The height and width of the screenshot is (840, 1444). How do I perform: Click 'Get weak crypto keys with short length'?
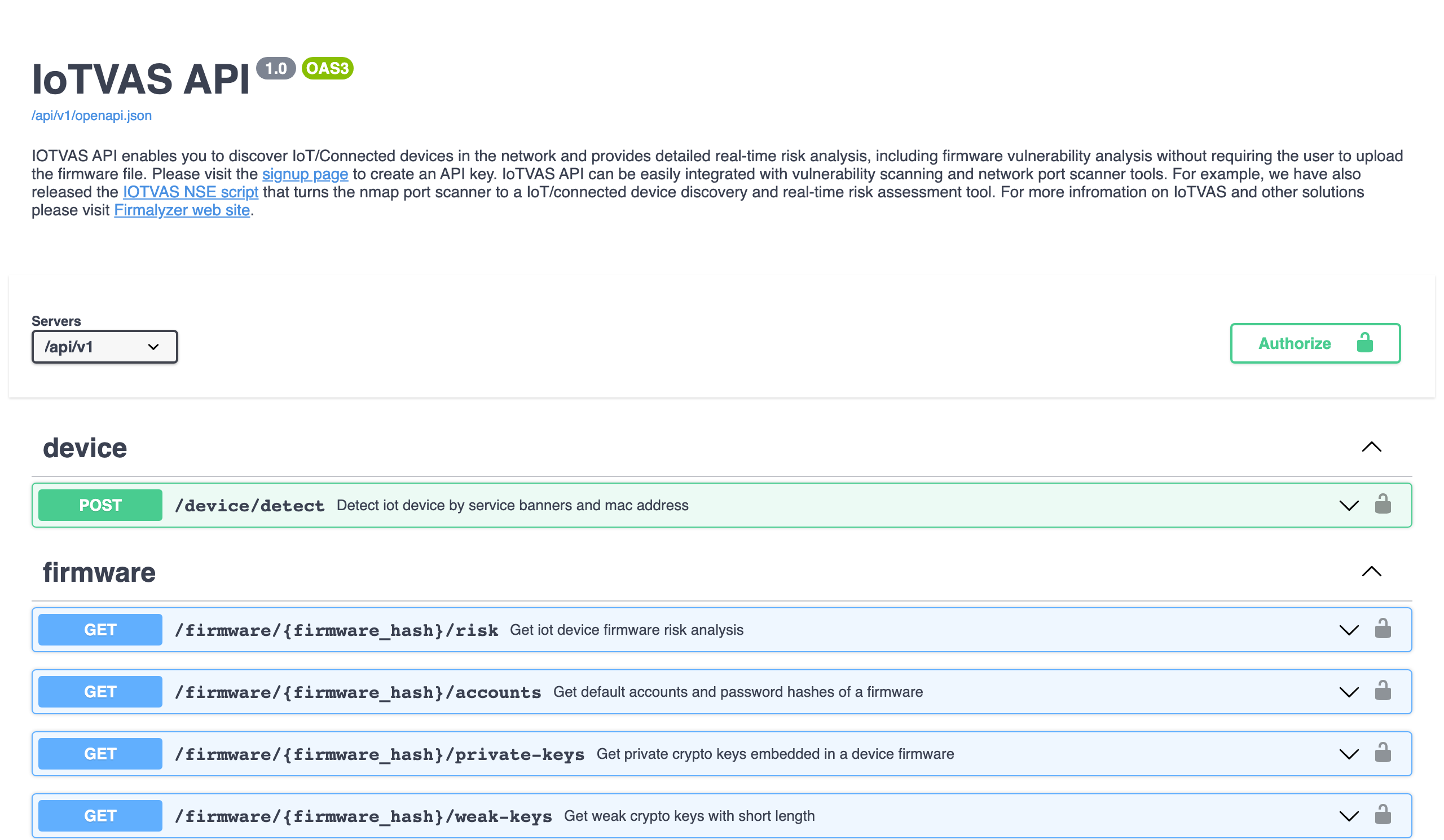point(689,816)
